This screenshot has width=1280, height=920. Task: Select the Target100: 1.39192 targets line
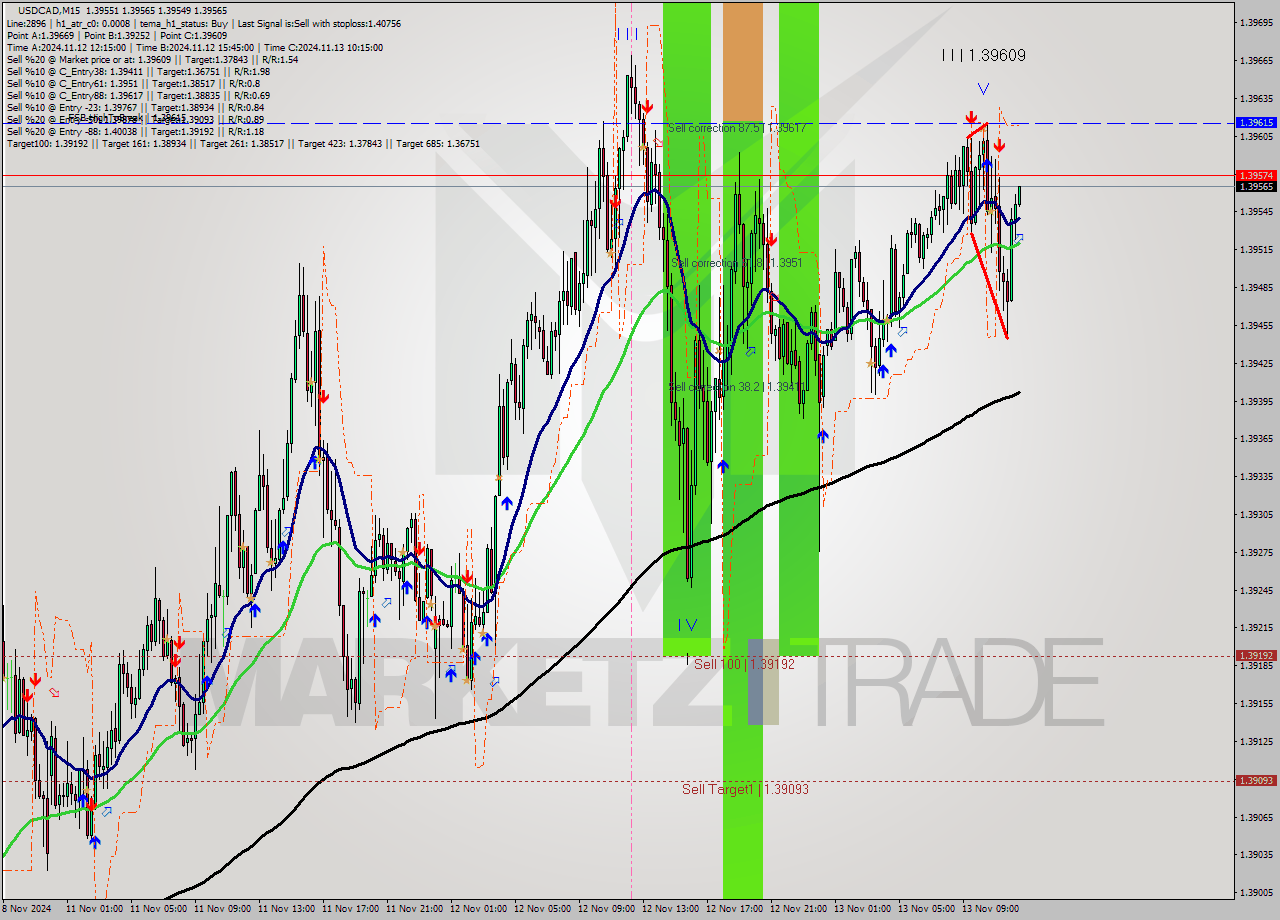point(243,143)
